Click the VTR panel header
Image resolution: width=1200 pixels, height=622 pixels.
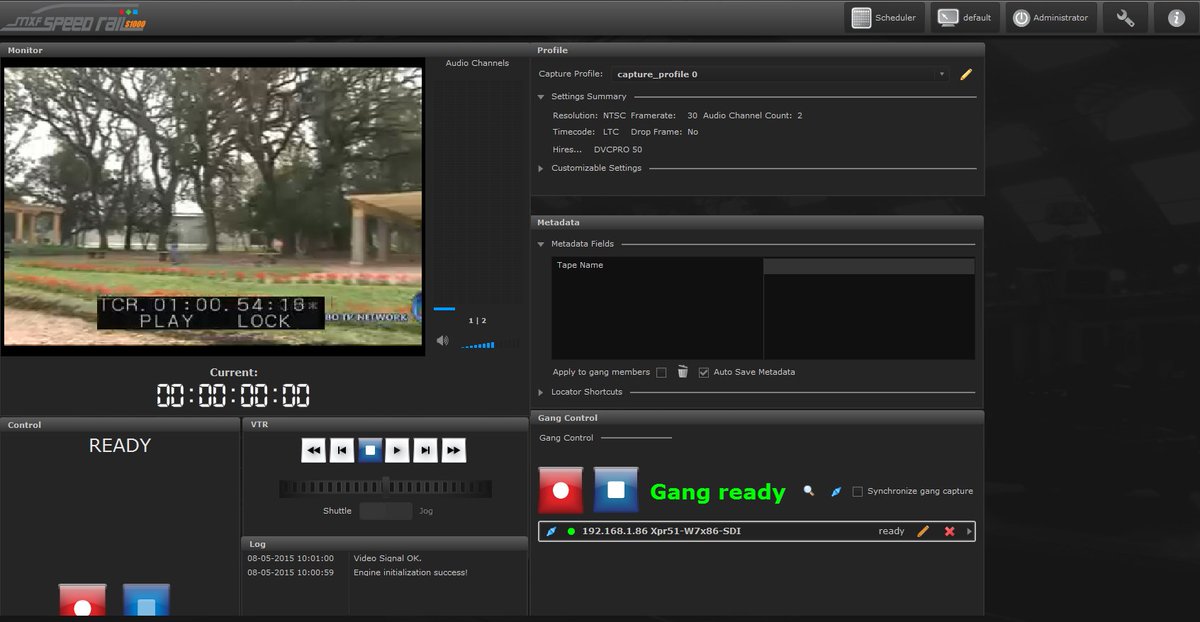coord(385,425)
